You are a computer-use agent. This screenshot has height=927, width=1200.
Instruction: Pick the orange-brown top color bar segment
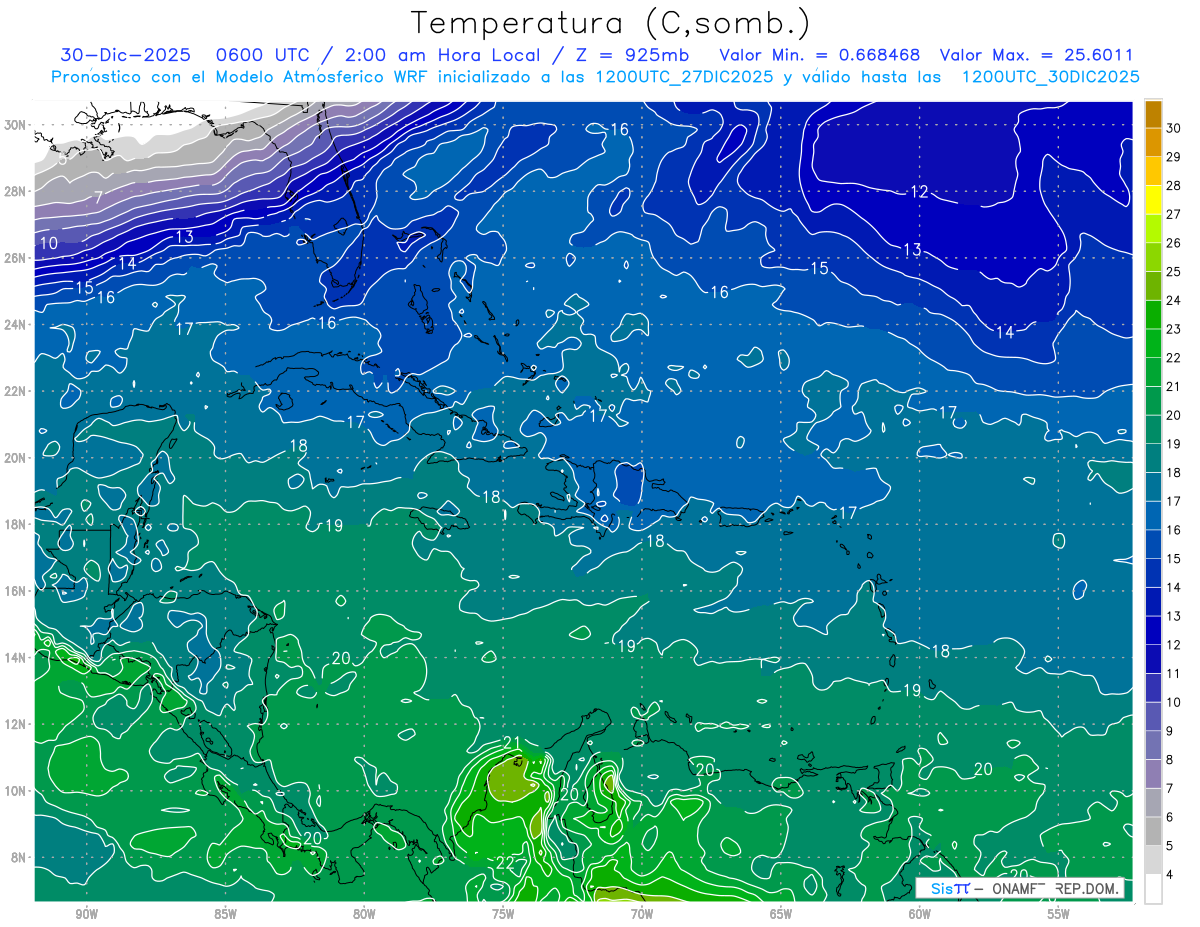point(1153,114)
